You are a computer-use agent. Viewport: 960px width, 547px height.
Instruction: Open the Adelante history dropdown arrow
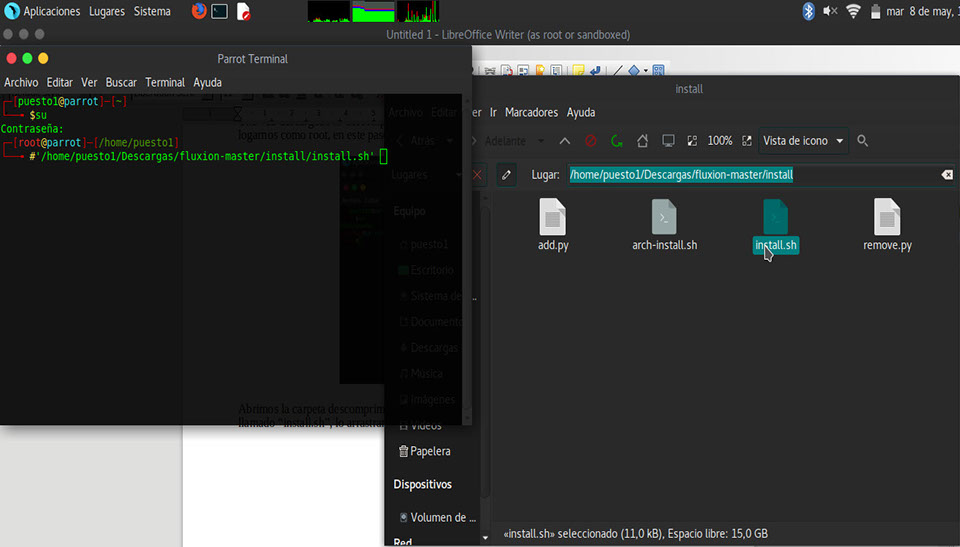point(540,141)
